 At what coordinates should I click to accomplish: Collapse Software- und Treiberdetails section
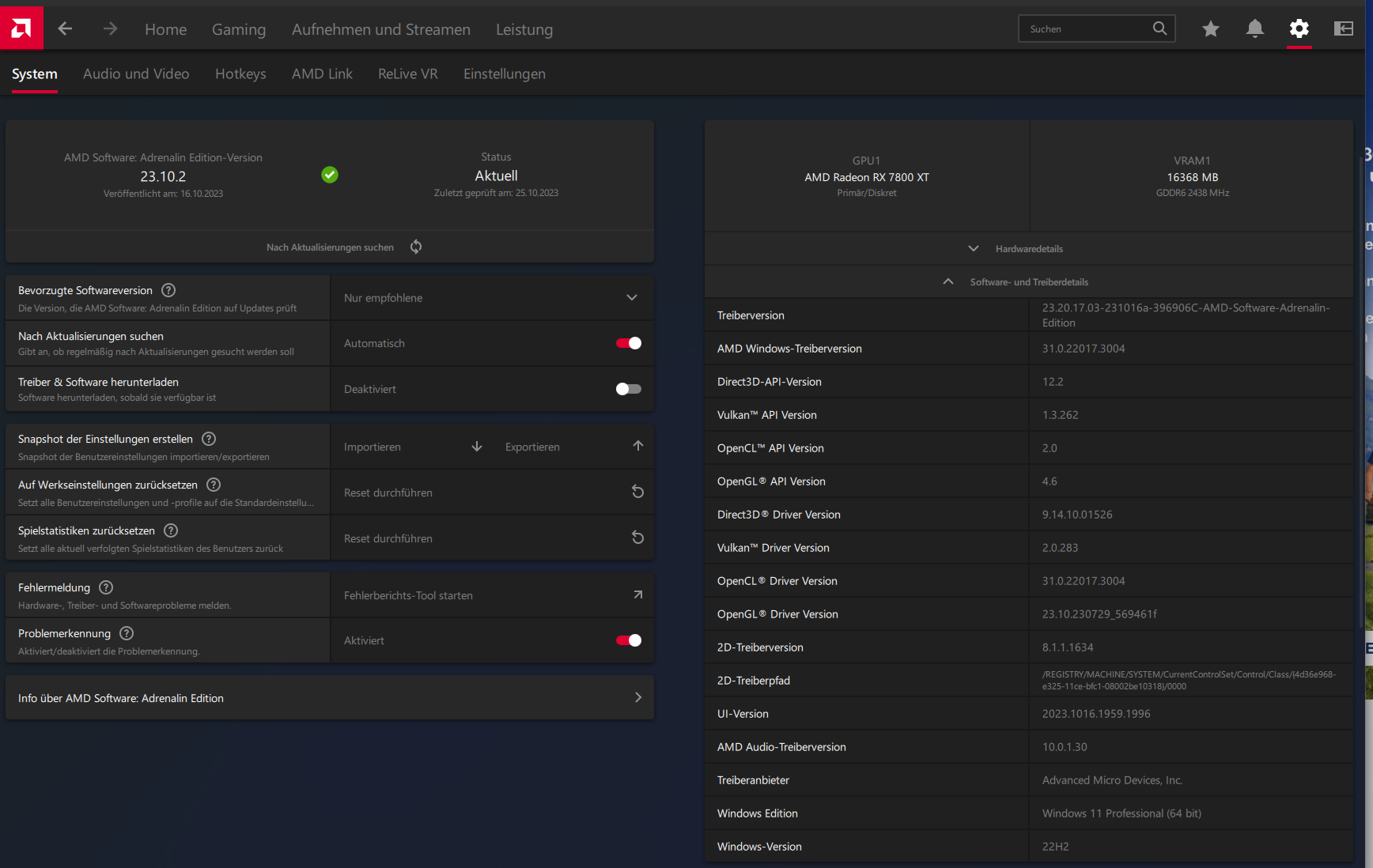(1029, 281)
